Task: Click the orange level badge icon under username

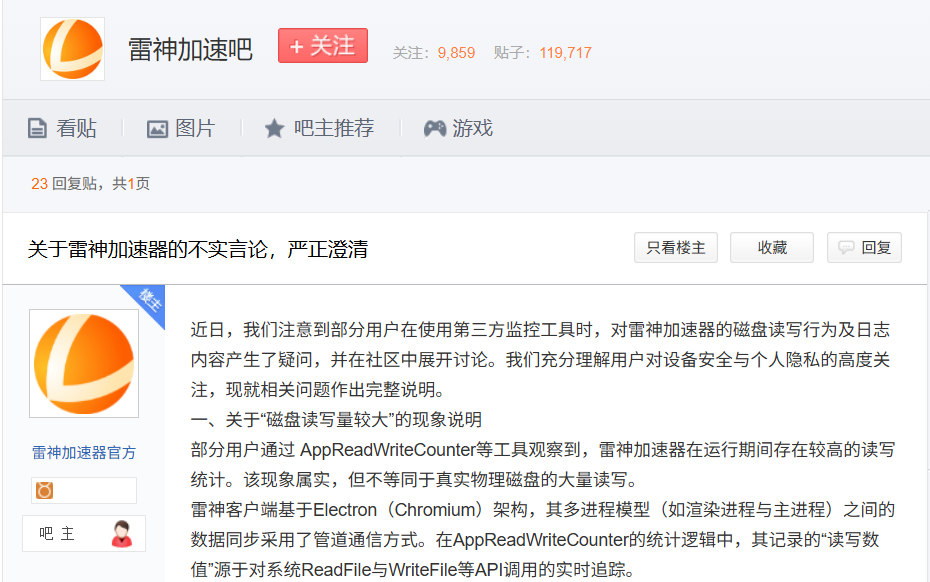Action: click(44, 490)
